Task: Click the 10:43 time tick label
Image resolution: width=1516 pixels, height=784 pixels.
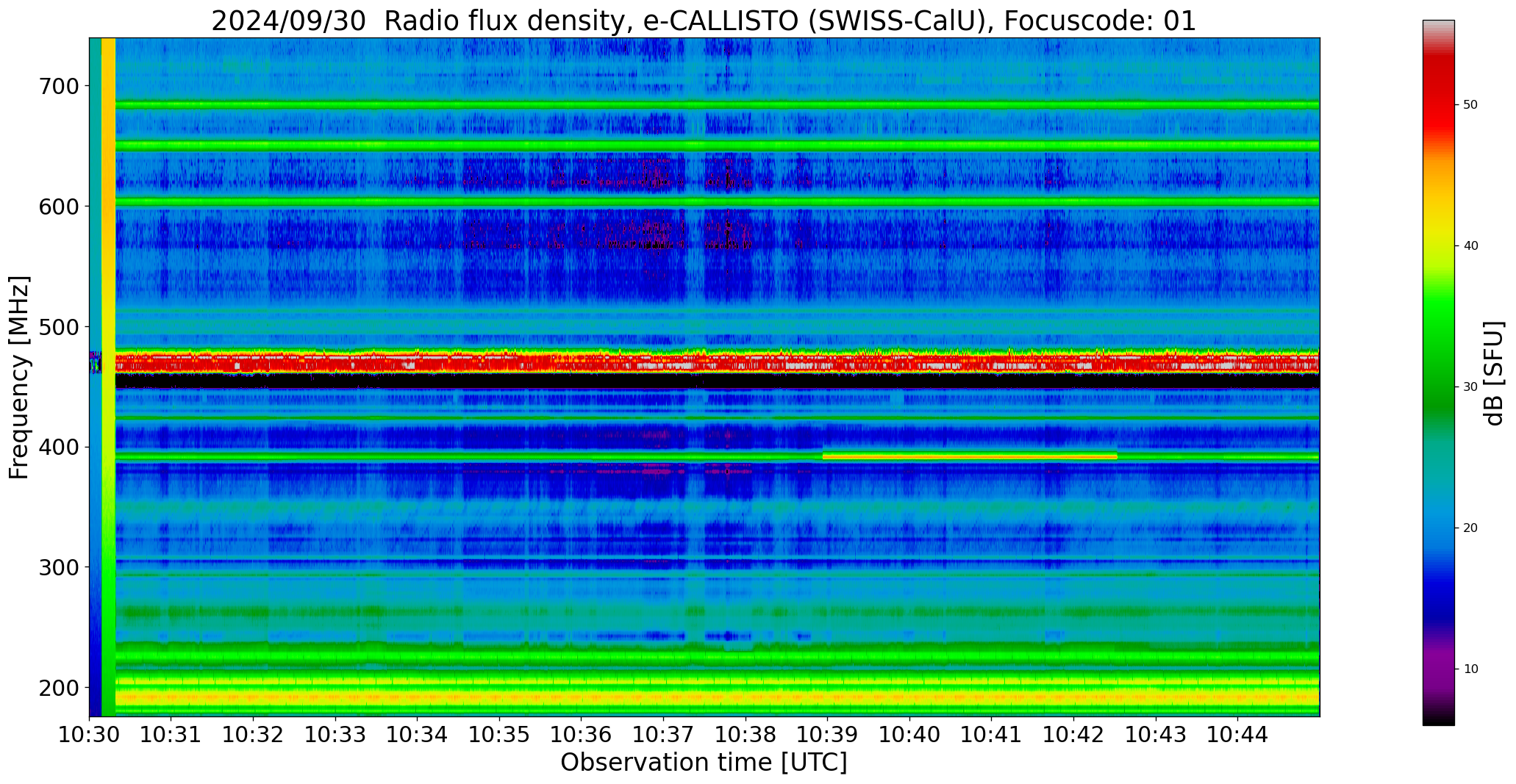Action: click(x=1156, y=734)
